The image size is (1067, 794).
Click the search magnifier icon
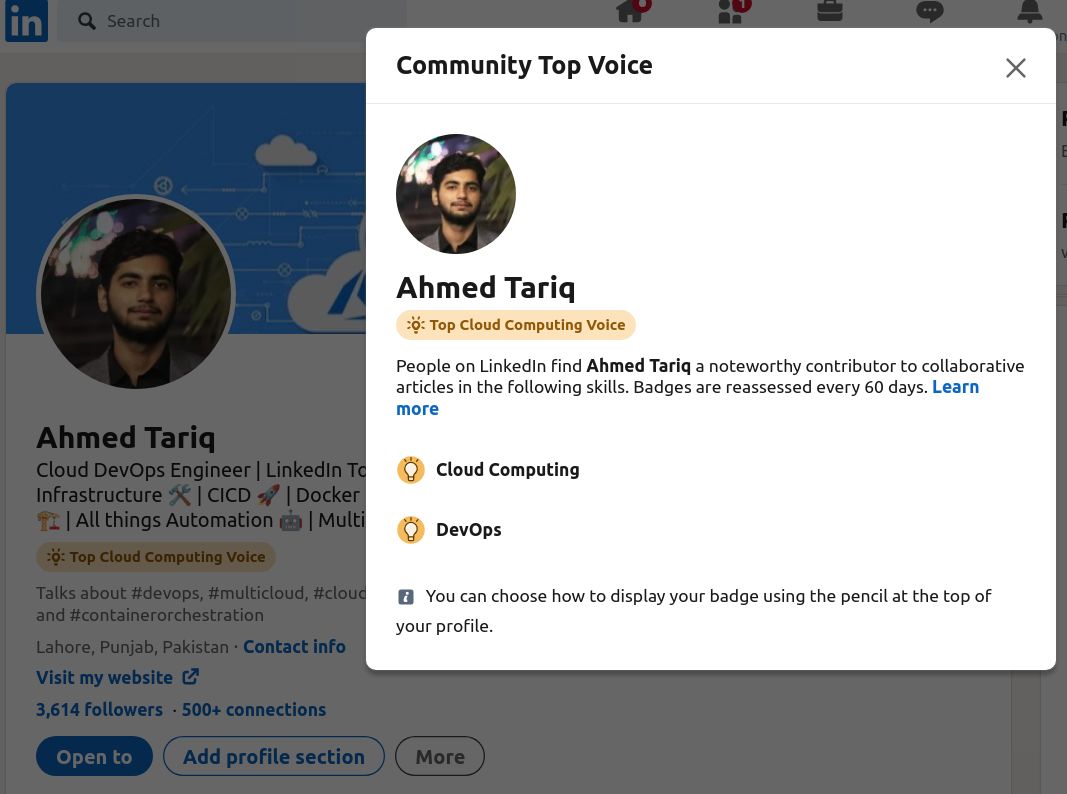click(86, 21)
